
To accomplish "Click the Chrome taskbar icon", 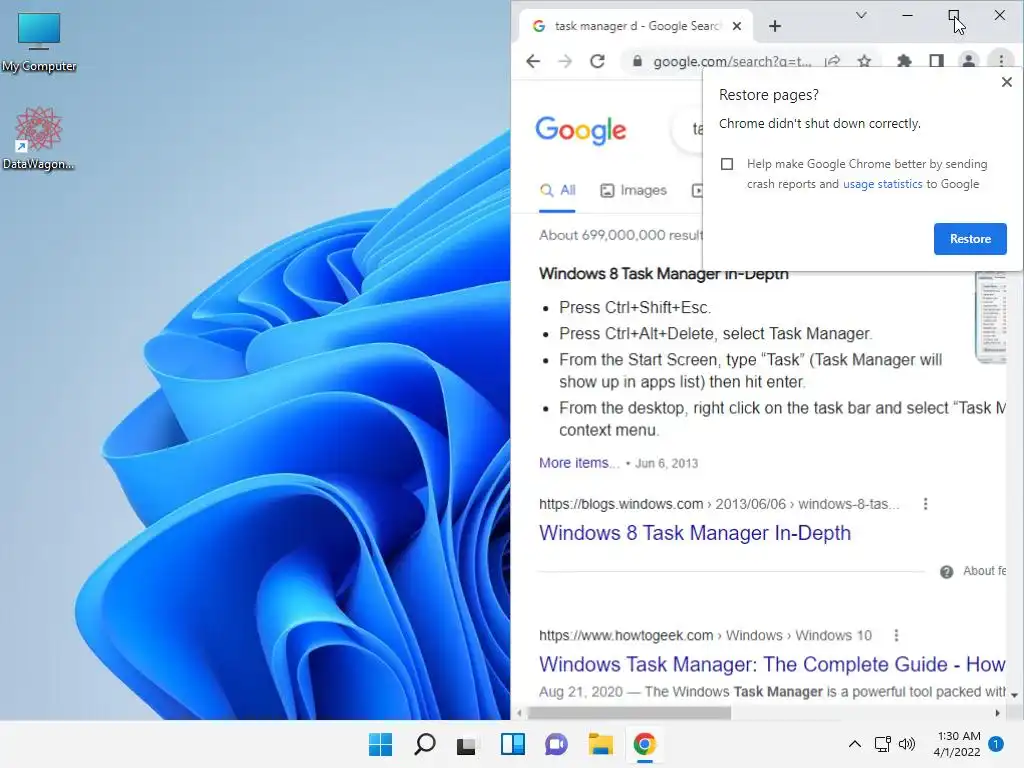I will [x=645, y=744].
